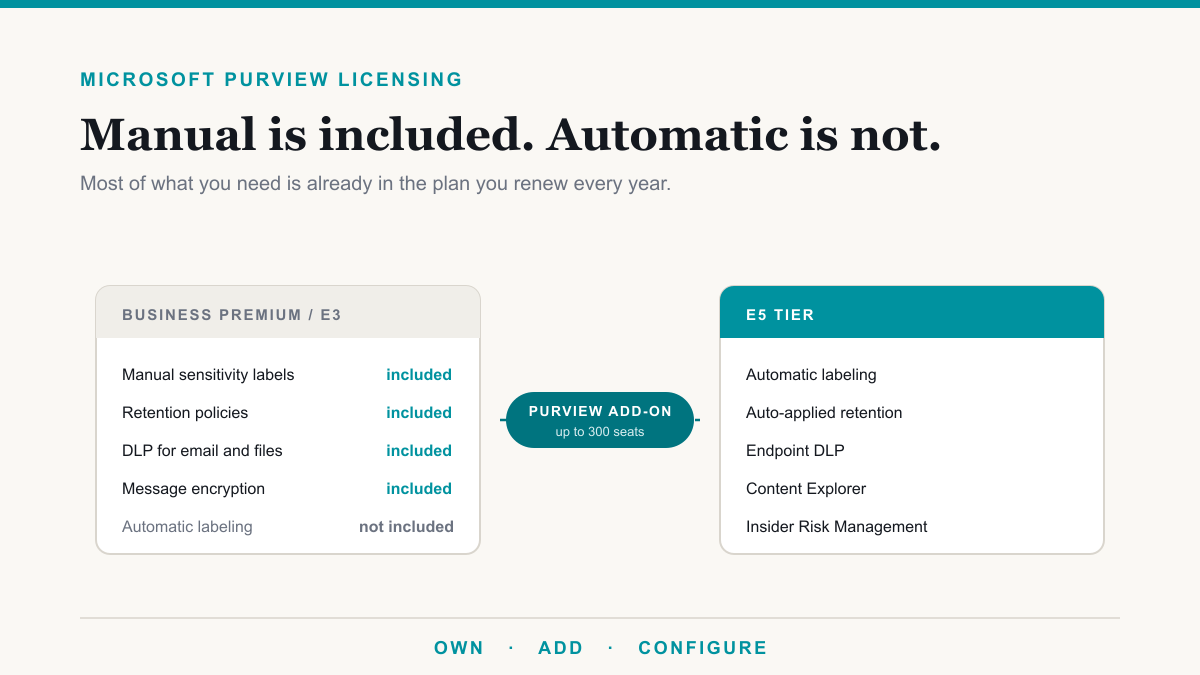Click 'Insider Risk Management' entry

pos(837,527)
